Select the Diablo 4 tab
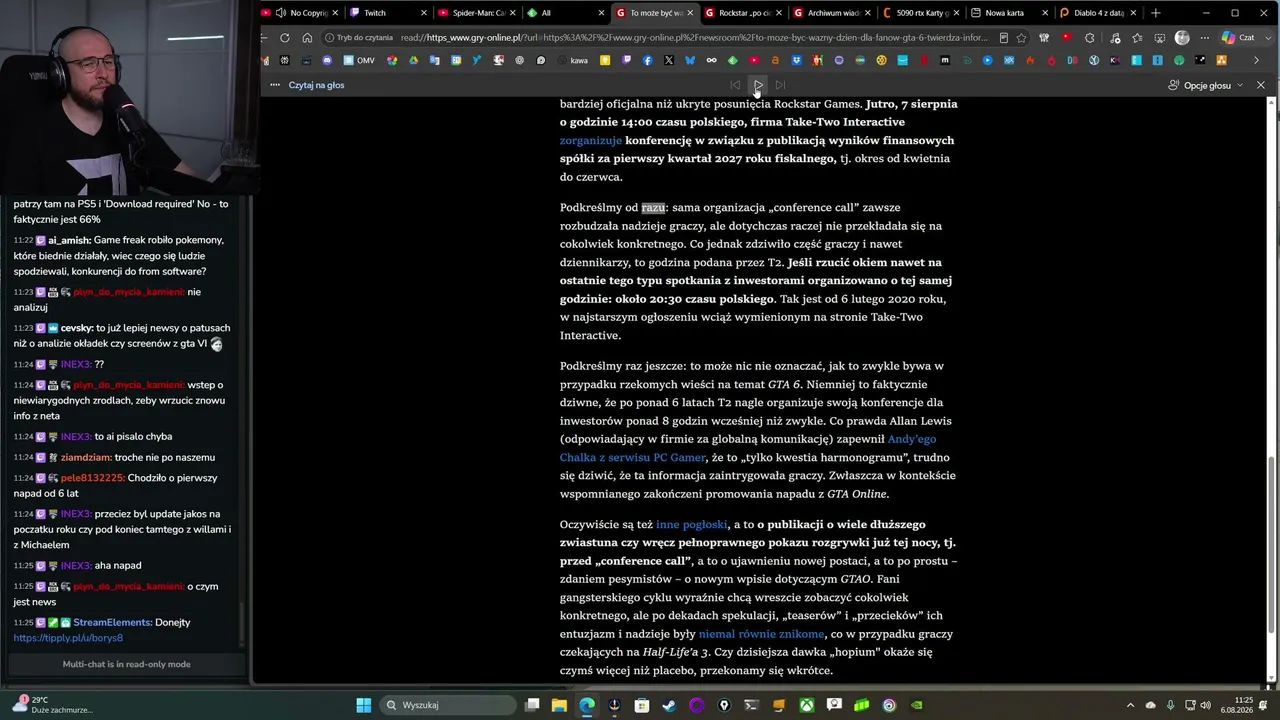 point(1096,13)
